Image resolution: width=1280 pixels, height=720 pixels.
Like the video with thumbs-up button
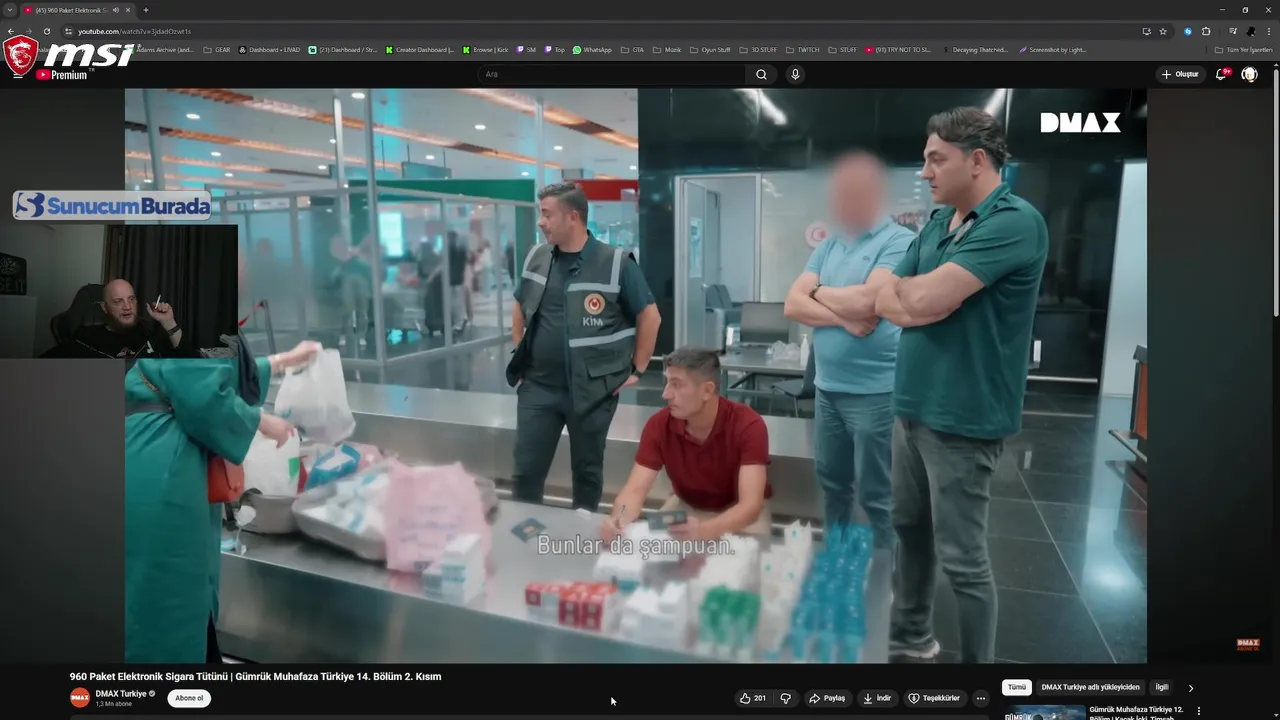pyautogui.click(x=752, y=698)
